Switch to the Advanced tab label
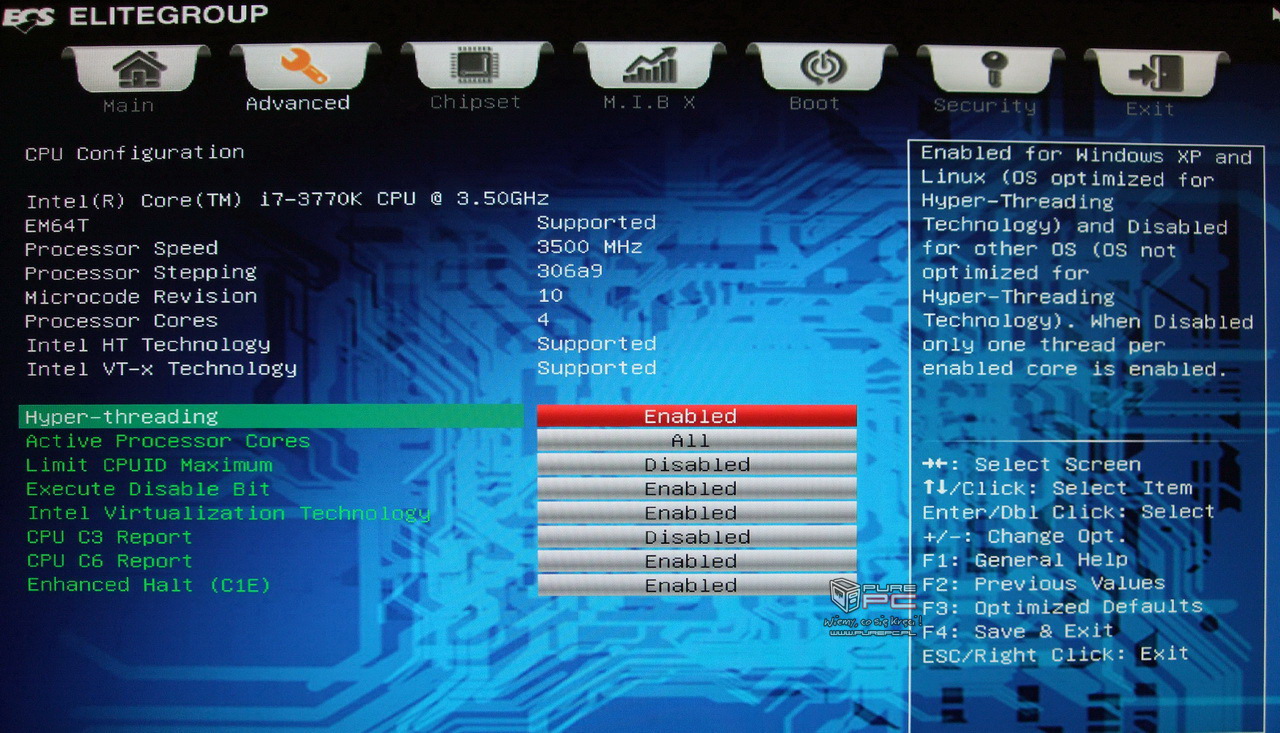The image size is (1280, 733). pos(298,103)
